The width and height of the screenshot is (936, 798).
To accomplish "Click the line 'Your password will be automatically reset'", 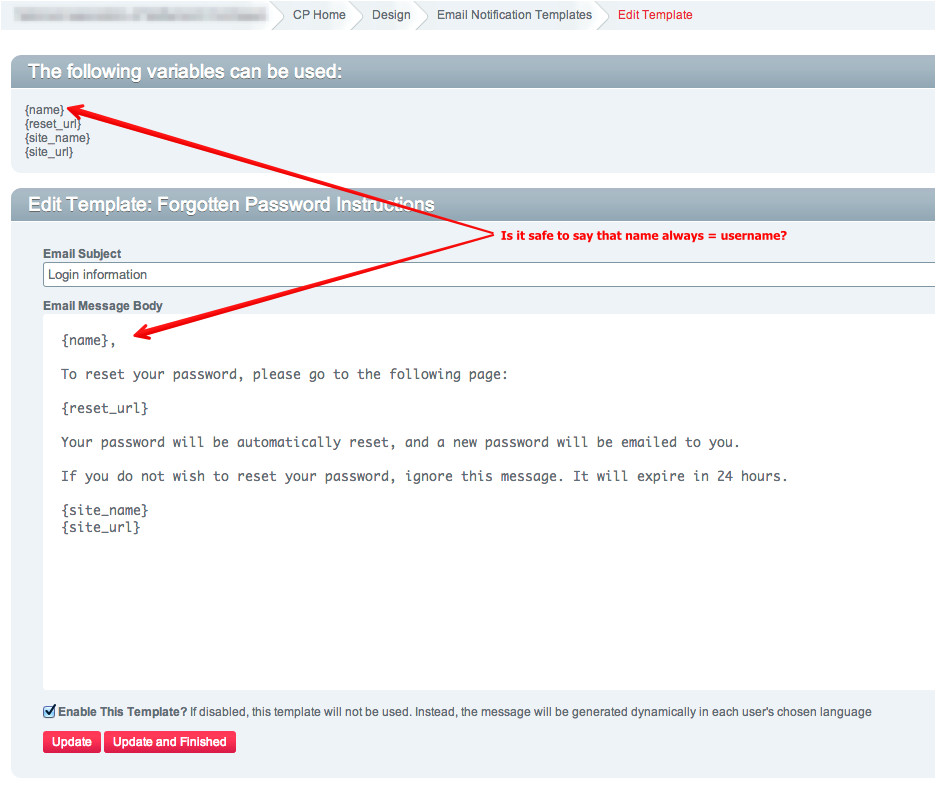I will pos(401,442).
